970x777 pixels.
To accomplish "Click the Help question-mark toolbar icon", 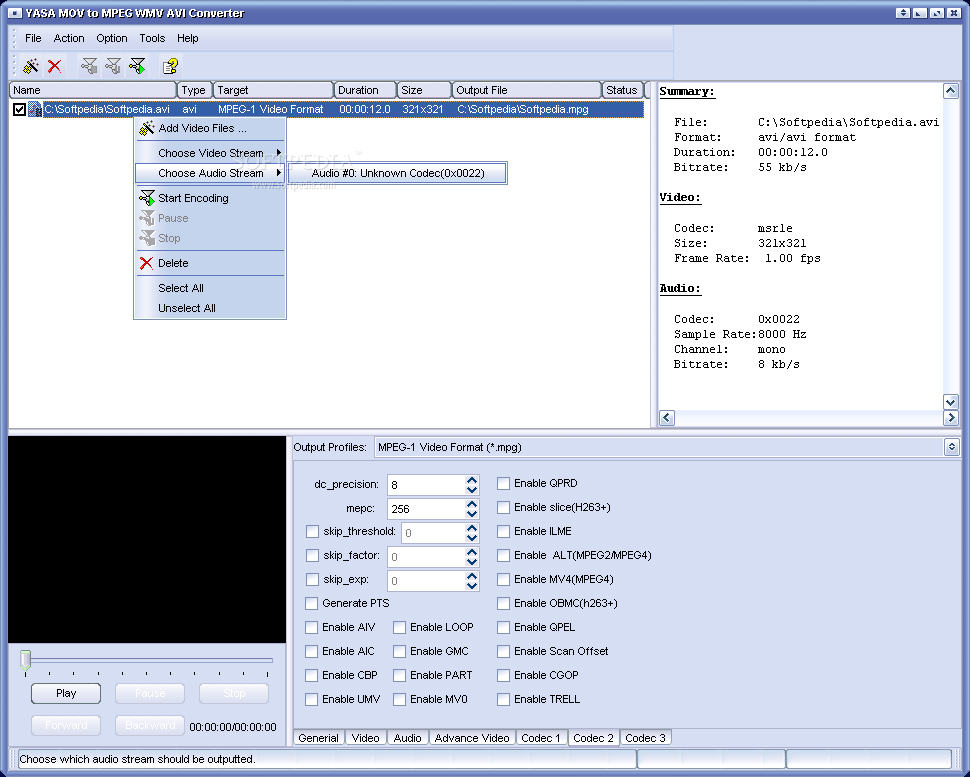I will coord(170,66).
